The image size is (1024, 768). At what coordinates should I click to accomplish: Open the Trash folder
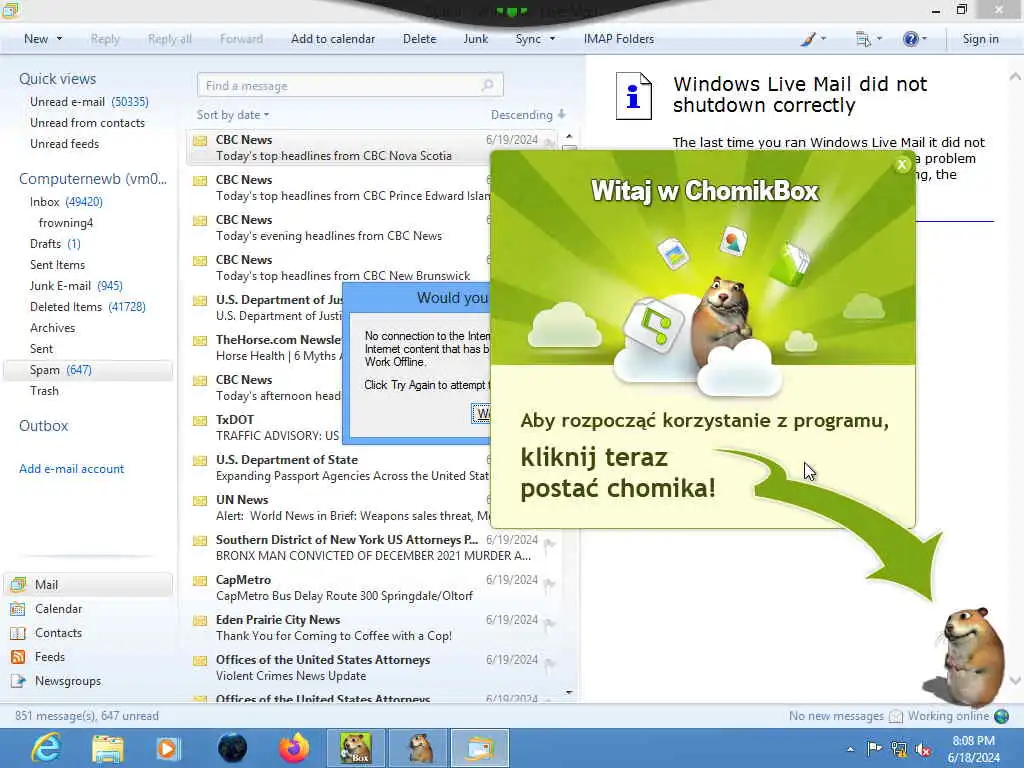point(44,391)
